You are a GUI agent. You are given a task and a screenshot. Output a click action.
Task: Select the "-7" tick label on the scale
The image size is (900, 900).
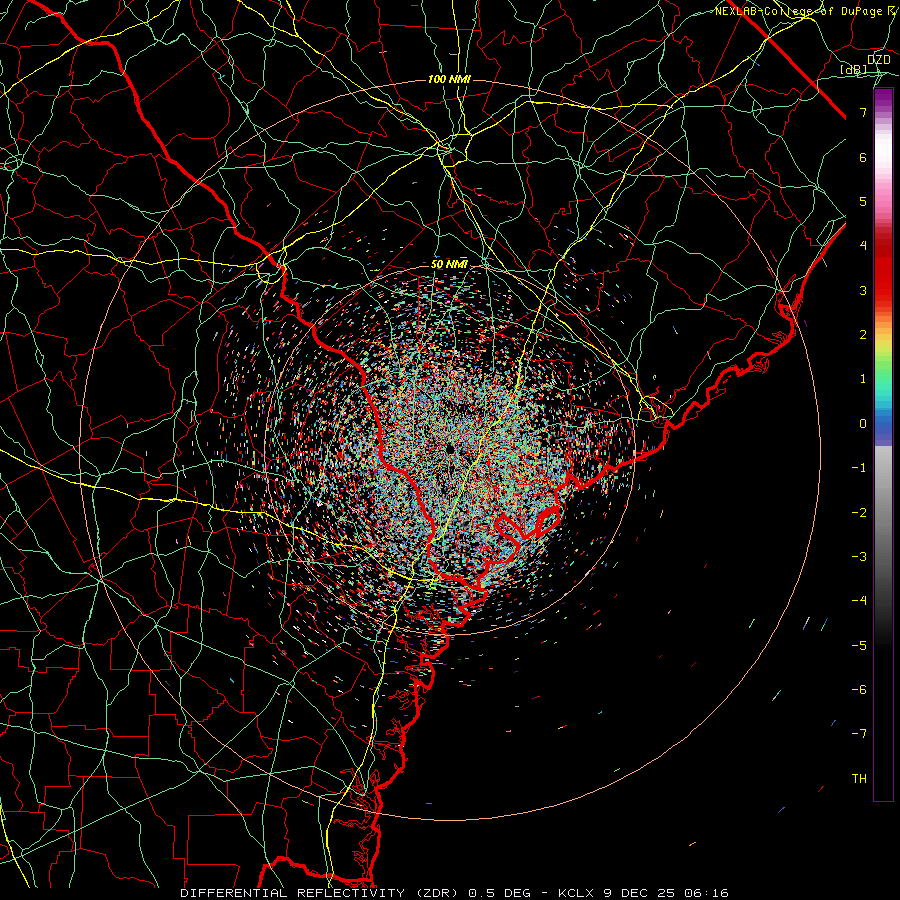(x=859, y=734)
